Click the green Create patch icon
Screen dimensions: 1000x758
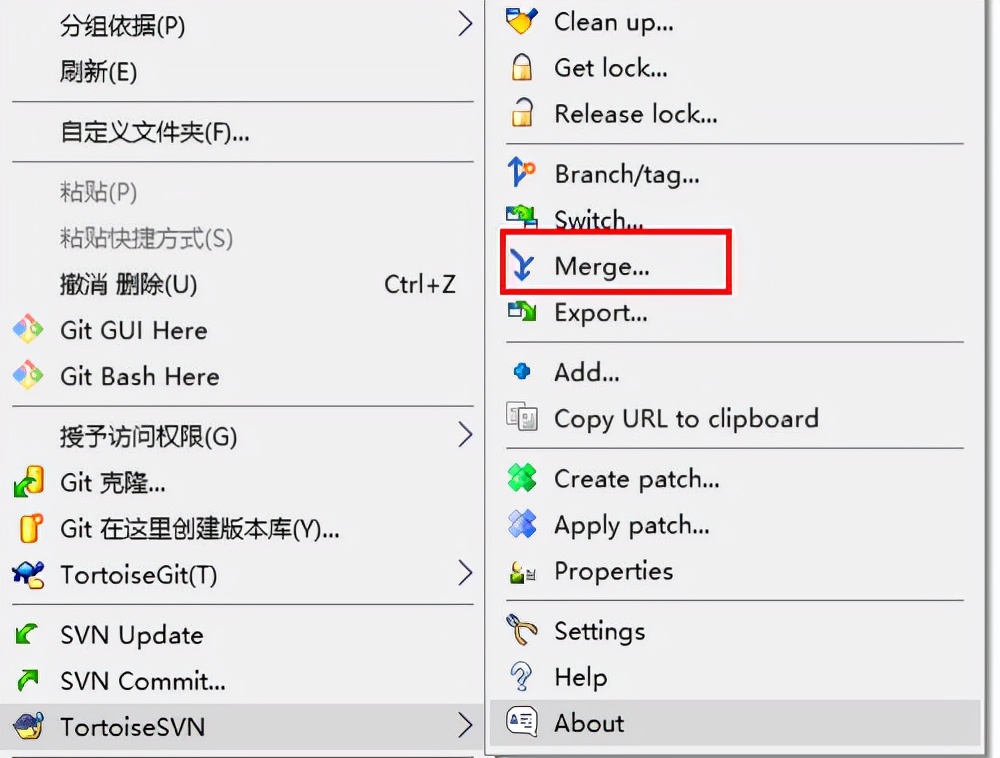coord(522,477)
